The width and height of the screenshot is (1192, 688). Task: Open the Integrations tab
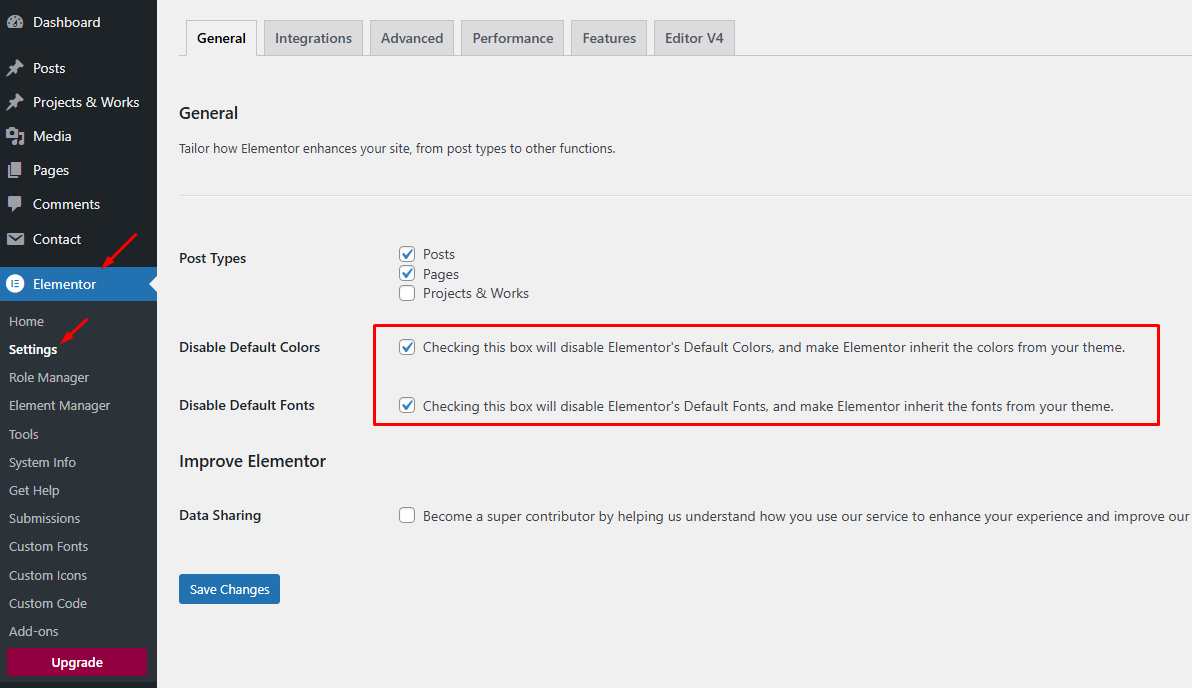[313, 38]
